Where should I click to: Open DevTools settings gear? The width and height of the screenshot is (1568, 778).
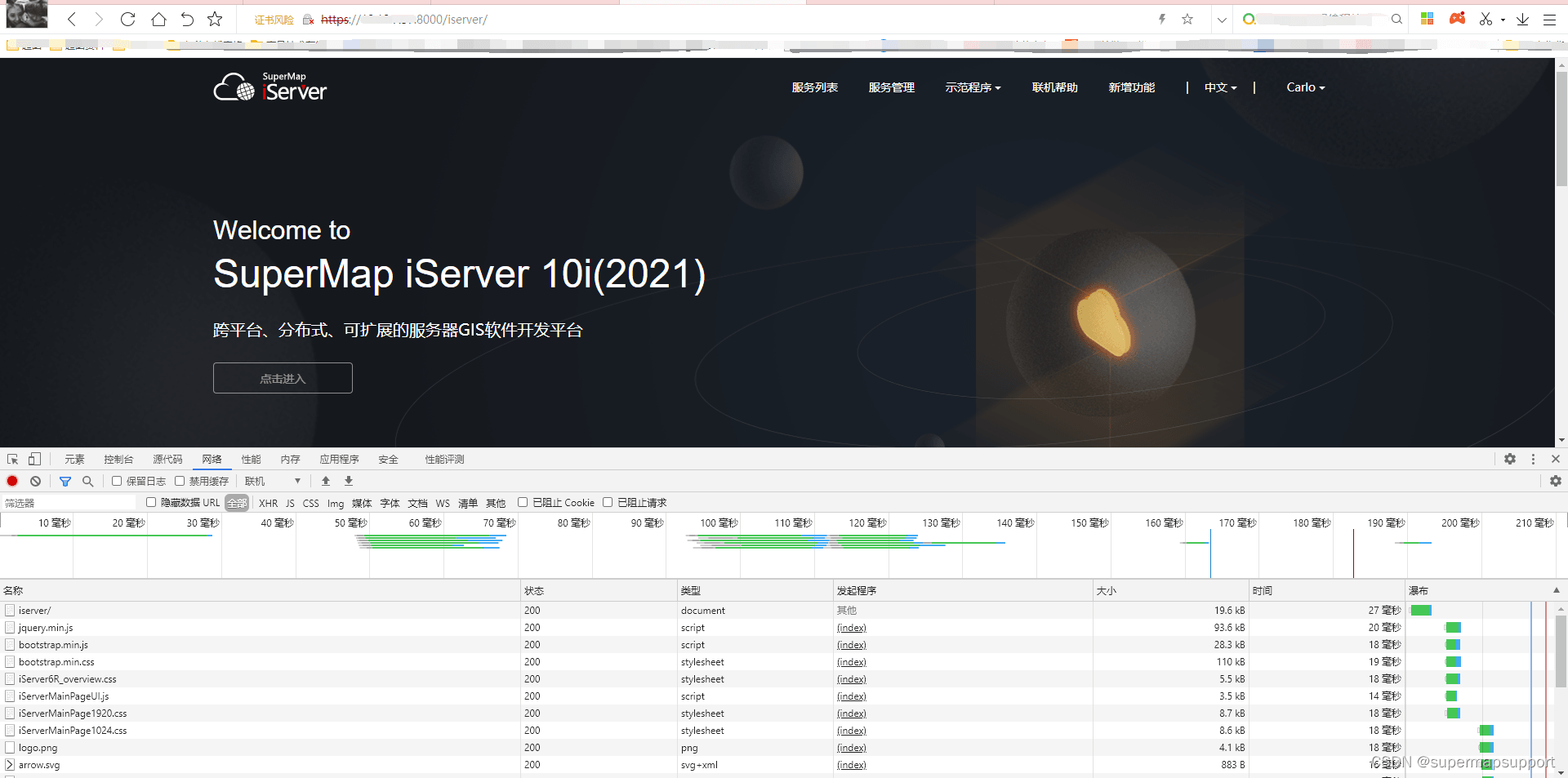[1510, 460]
